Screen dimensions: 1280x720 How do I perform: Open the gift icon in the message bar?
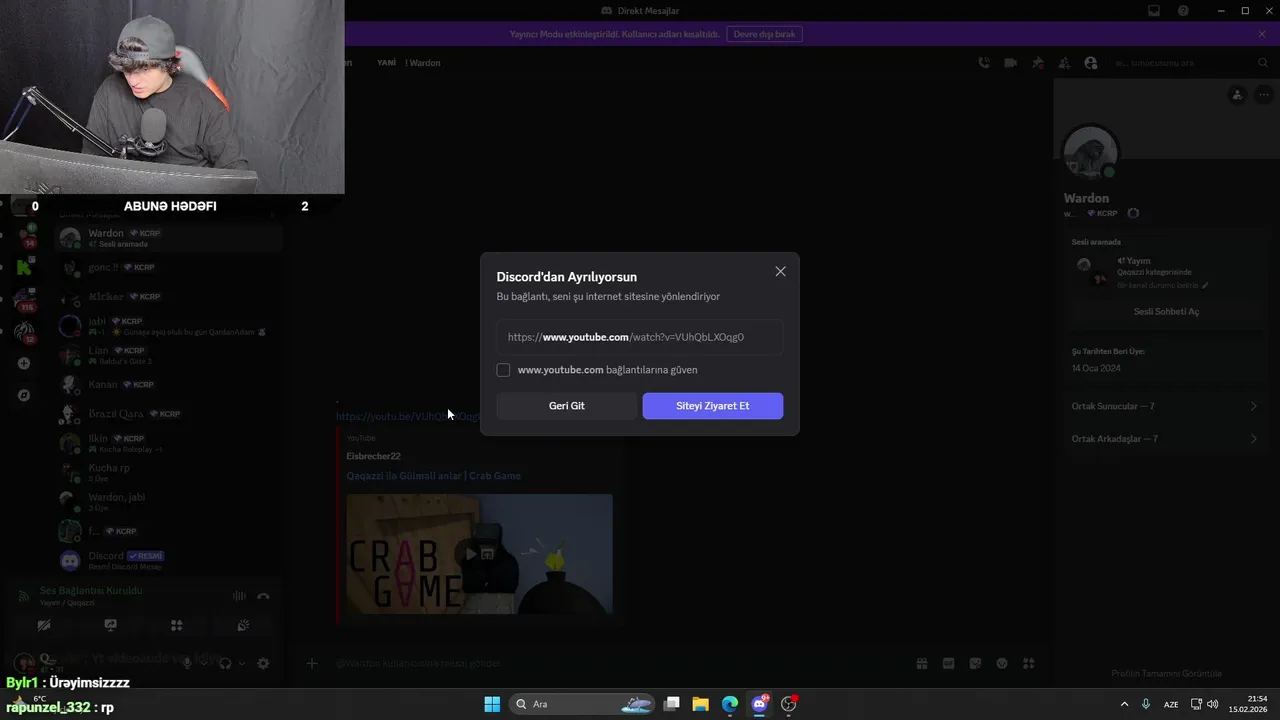point(921,663)
